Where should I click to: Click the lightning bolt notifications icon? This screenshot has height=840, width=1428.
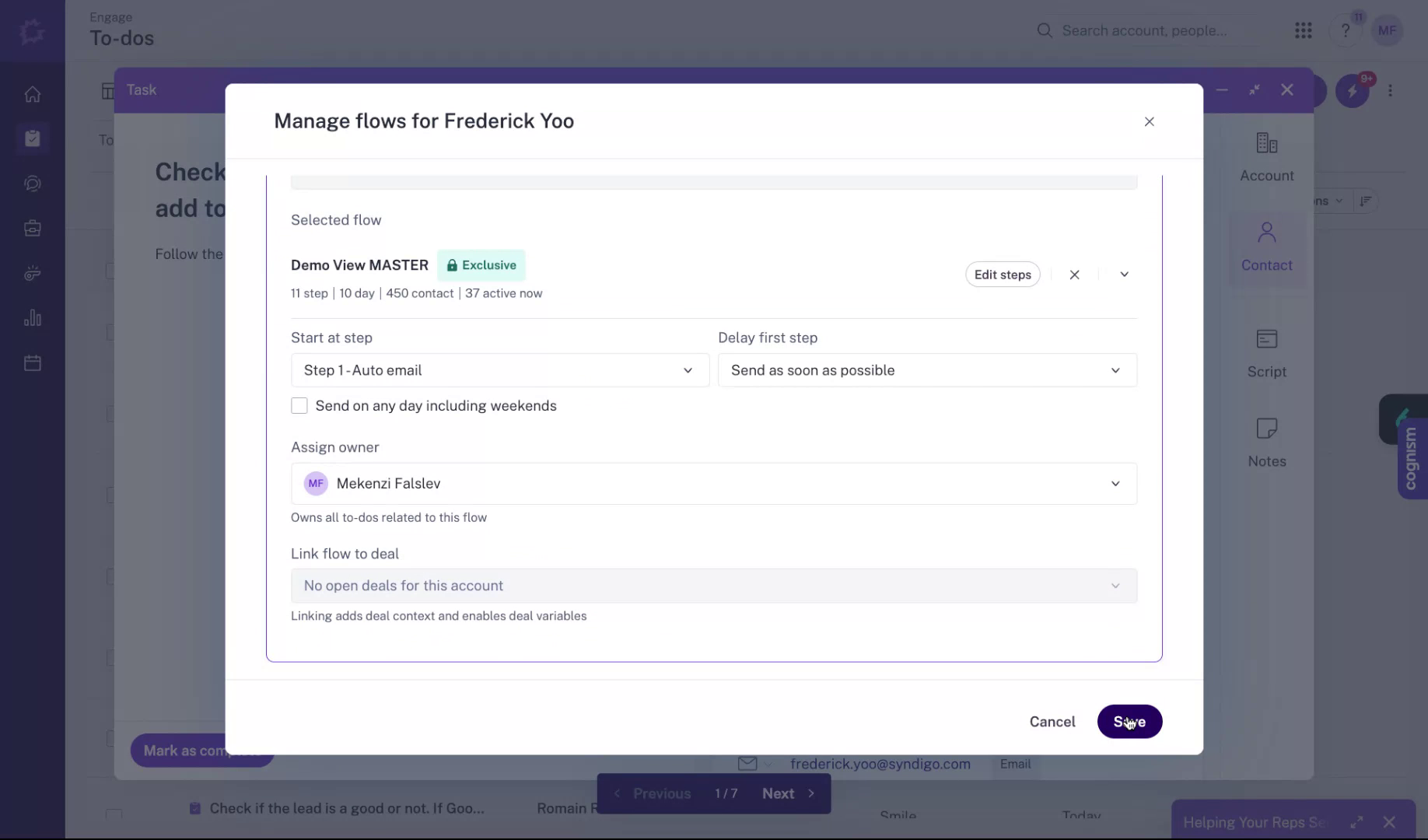pyautogui.click(x=1352, y=91)
